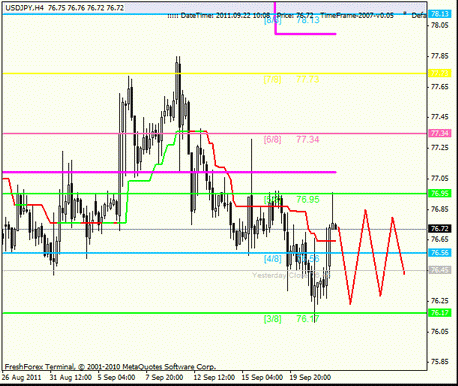Click the current price 76.72 tag
The width and height of the screenshot is (458, 386).
440,229
